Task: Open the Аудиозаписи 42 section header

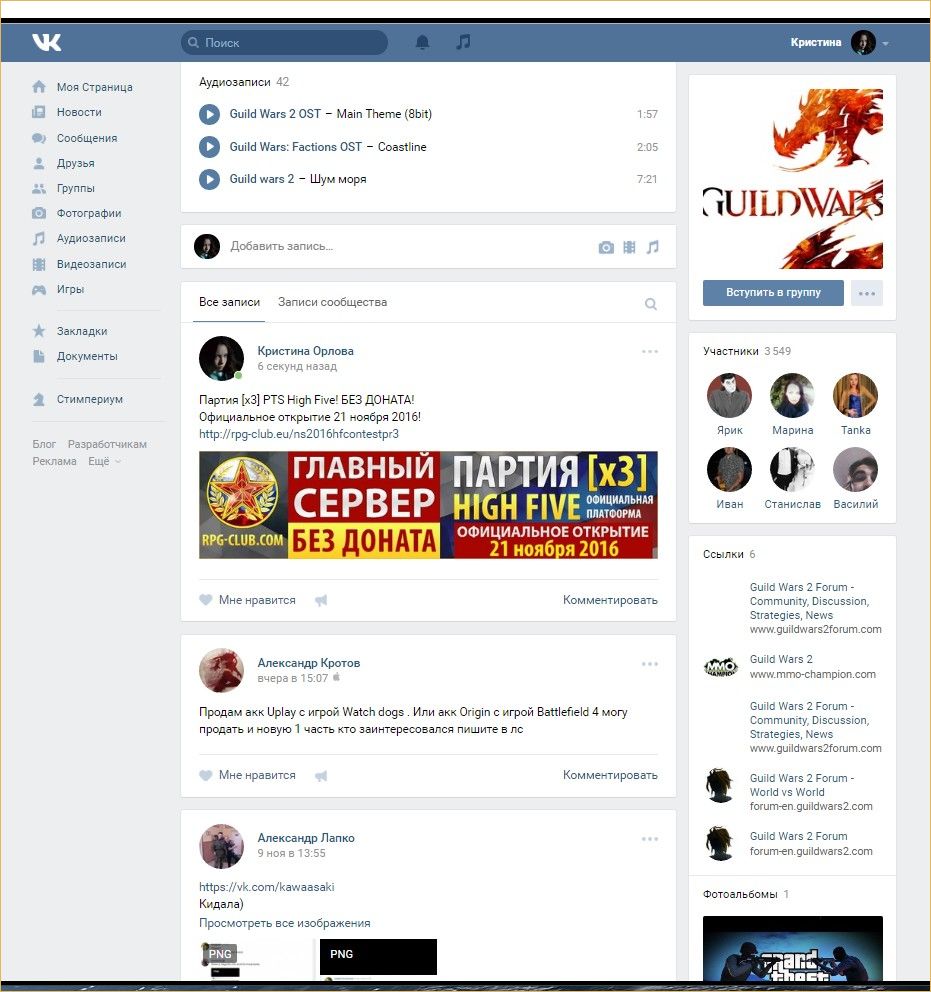Action: pos(244,82)
